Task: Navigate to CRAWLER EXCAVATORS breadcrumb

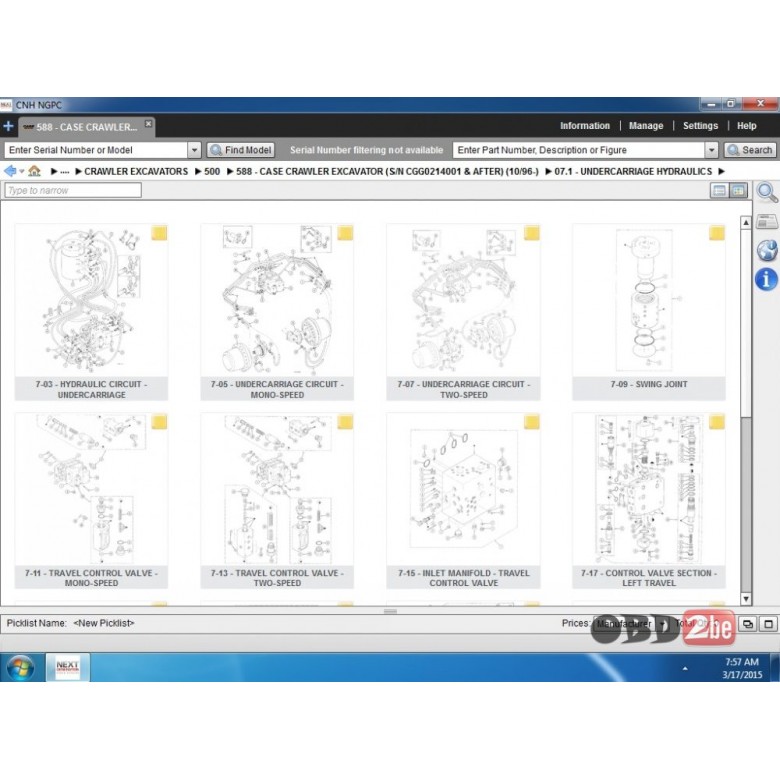Action: click(136, 172)
